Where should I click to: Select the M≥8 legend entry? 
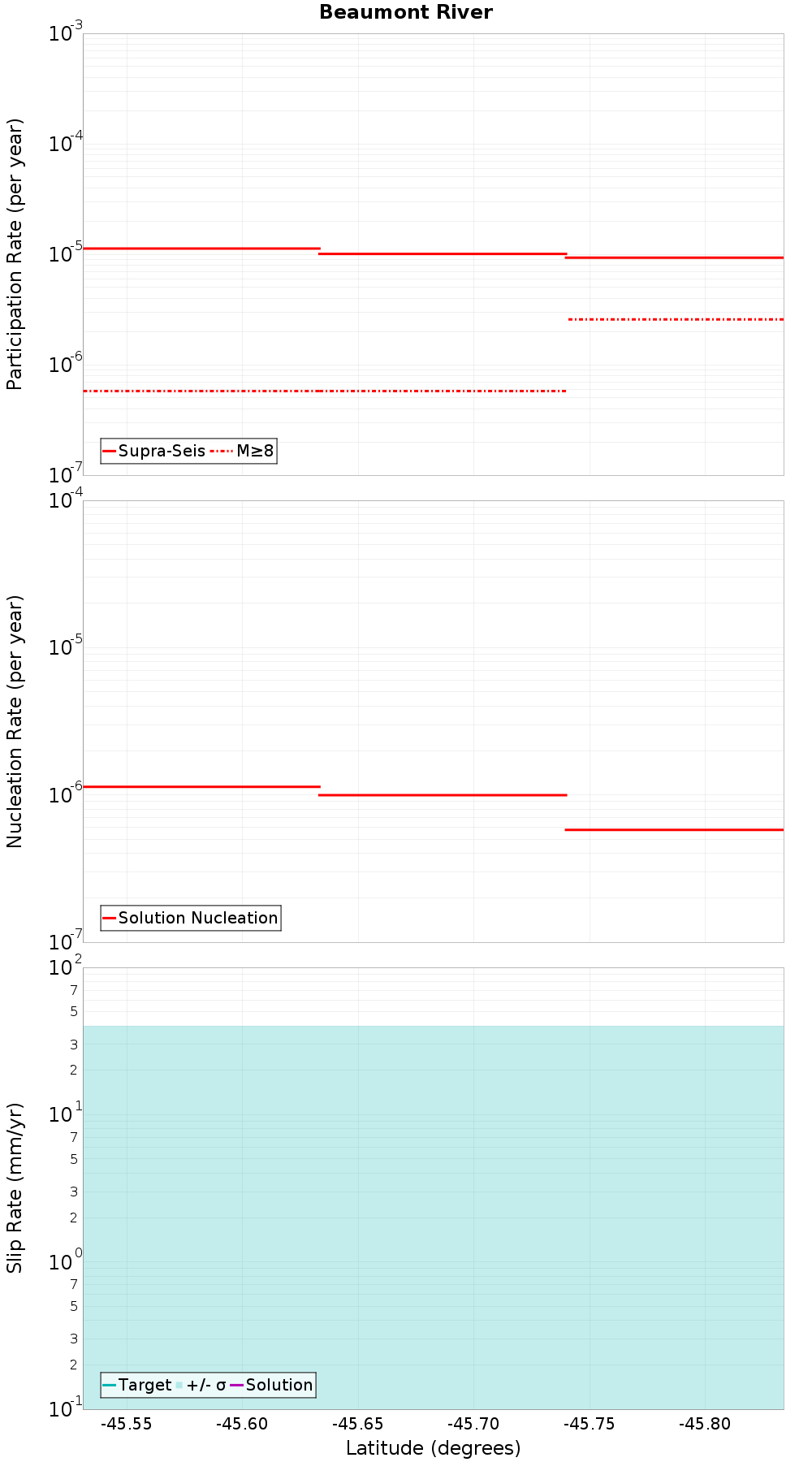pyautogui.click(x=243, y=451)
